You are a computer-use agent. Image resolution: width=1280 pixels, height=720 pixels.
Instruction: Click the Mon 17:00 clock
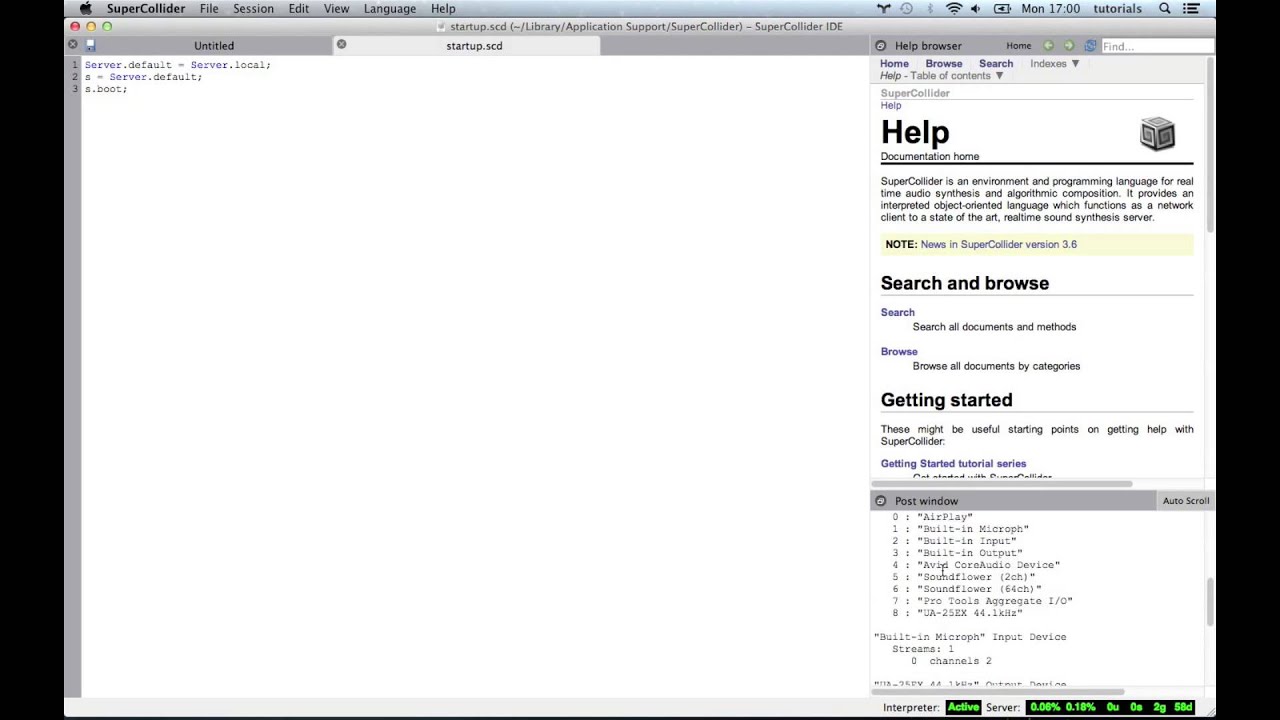[1050, 9]
